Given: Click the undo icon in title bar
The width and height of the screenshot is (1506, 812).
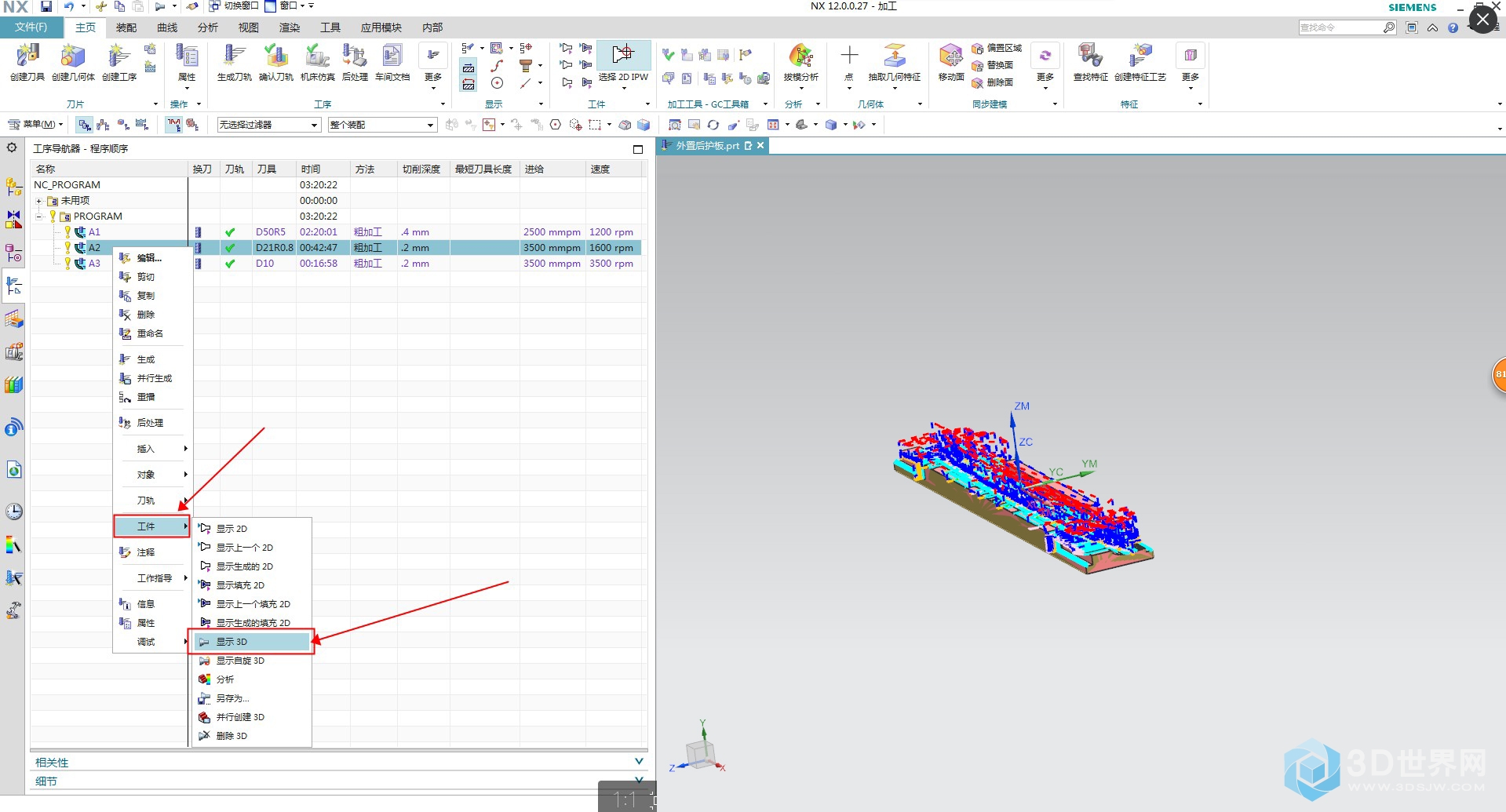Looking at the screenshot, I should 69,6.
